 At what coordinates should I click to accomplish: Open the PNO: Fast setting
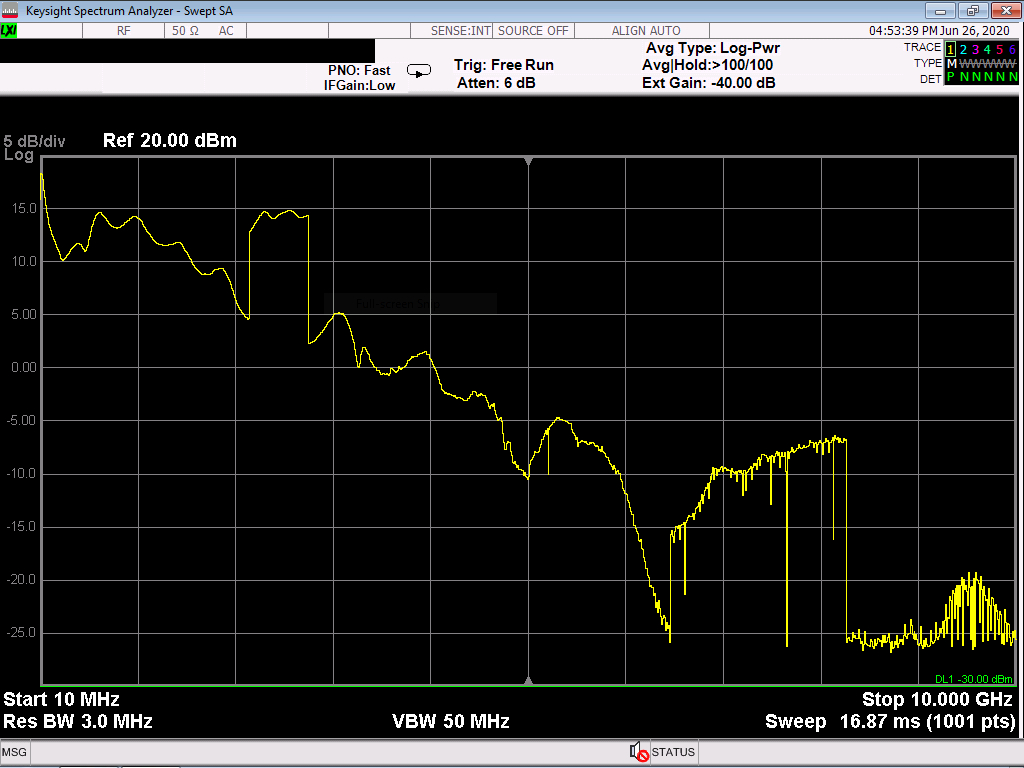[x=359, y=70]
